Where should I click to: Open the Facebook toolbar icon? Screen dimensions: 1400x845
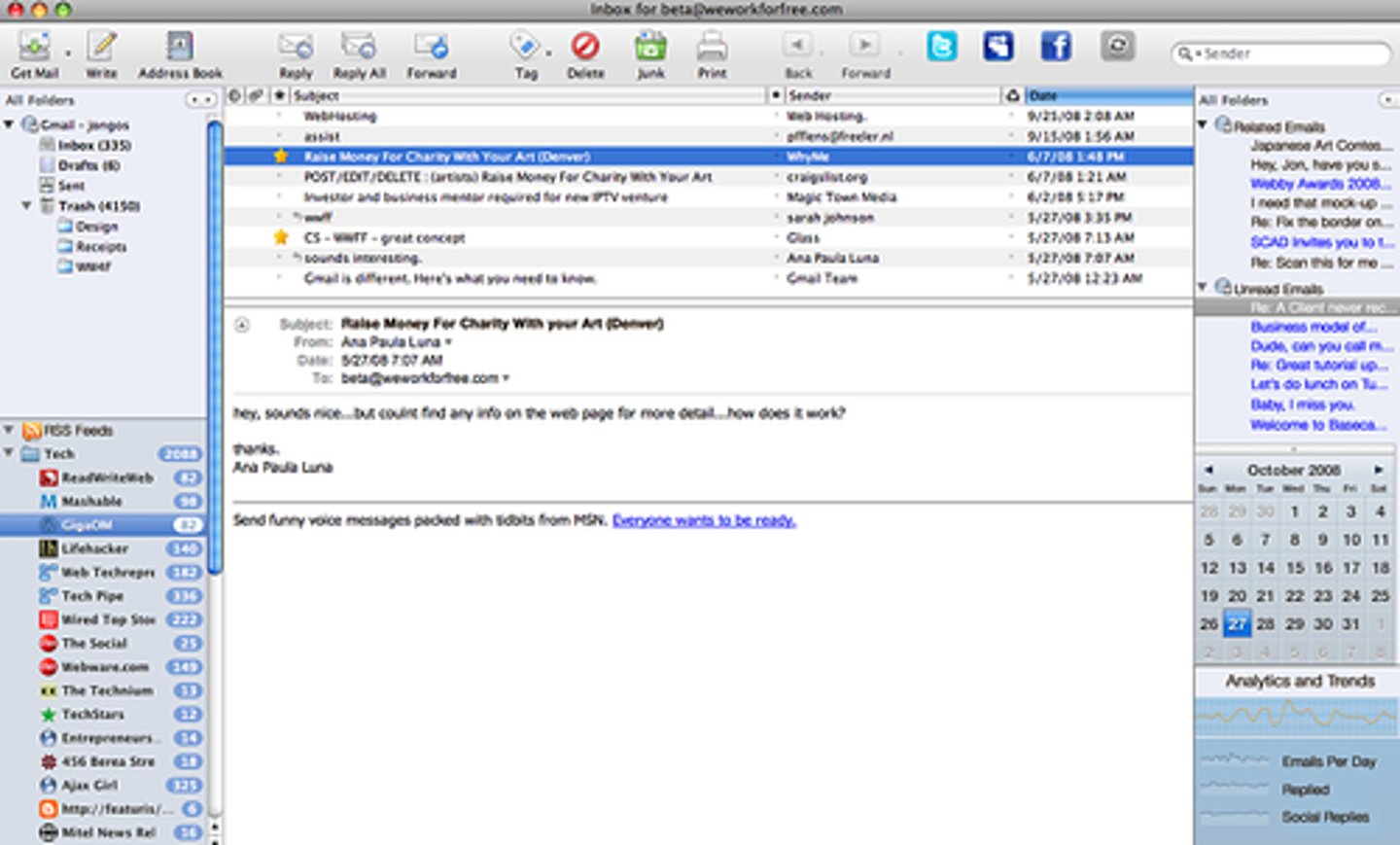click(1056, 46)
